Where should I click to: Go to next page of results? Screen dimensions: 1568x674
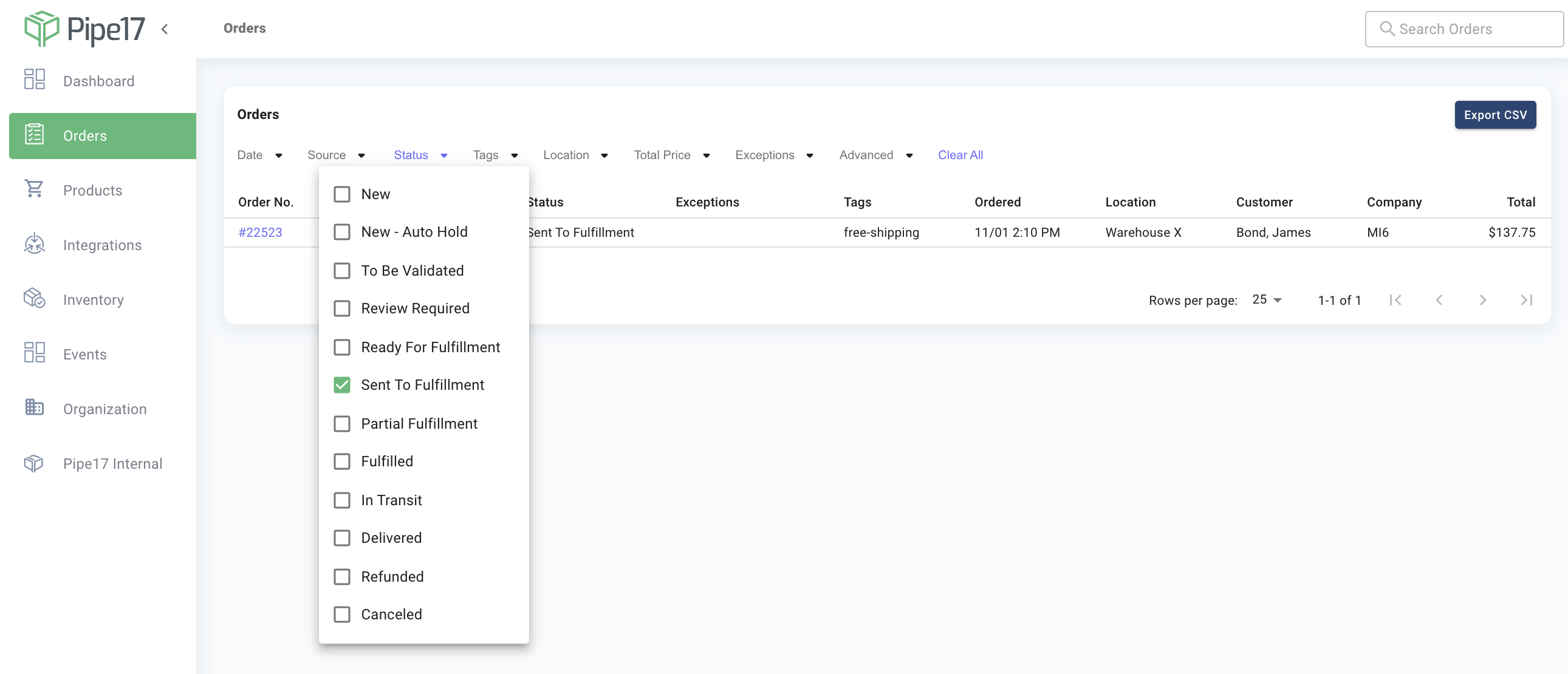1484,300
